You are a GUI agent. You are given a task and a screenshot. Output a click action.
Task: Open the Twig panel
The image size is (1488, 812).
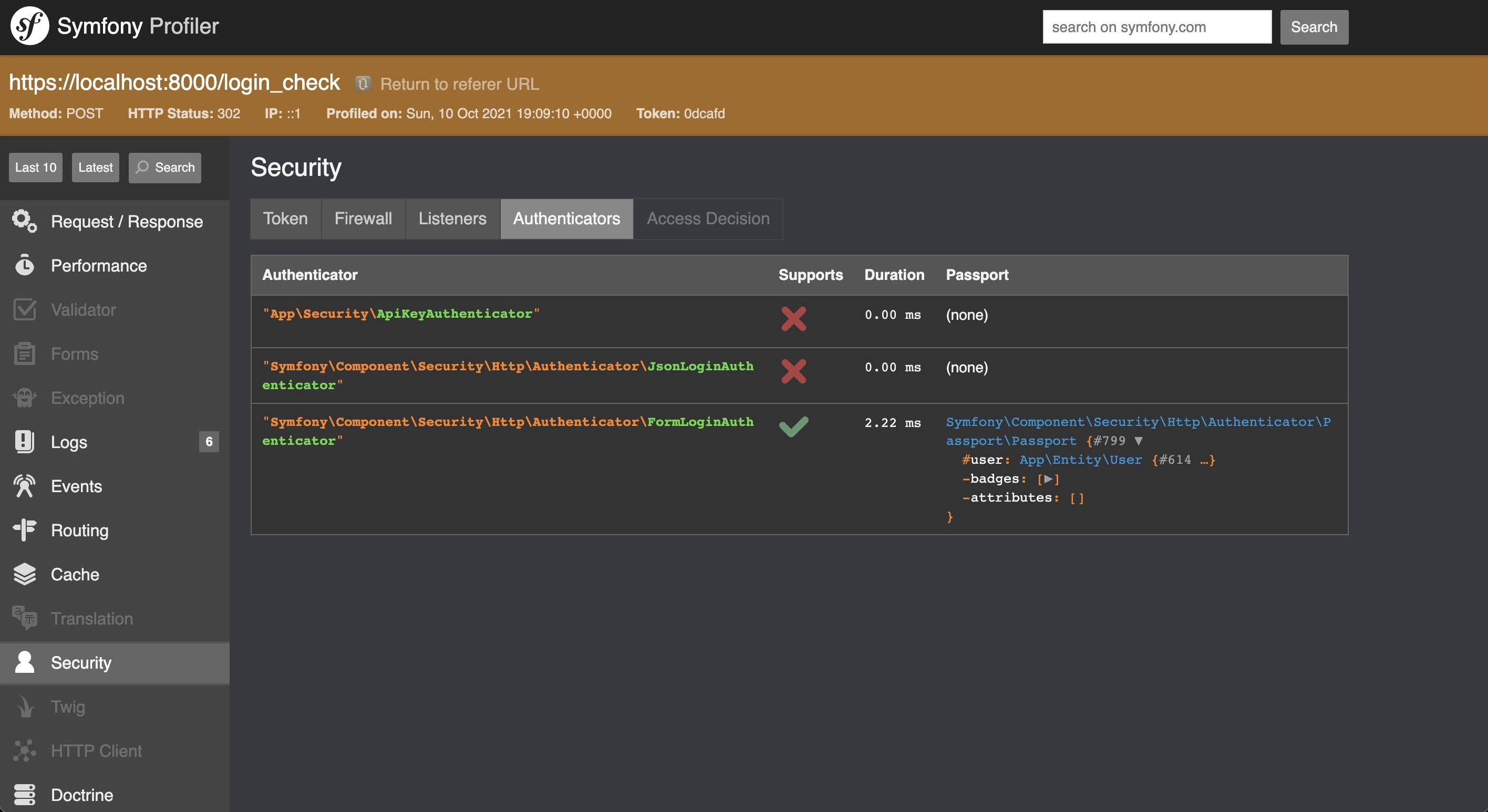click(68, 707)
